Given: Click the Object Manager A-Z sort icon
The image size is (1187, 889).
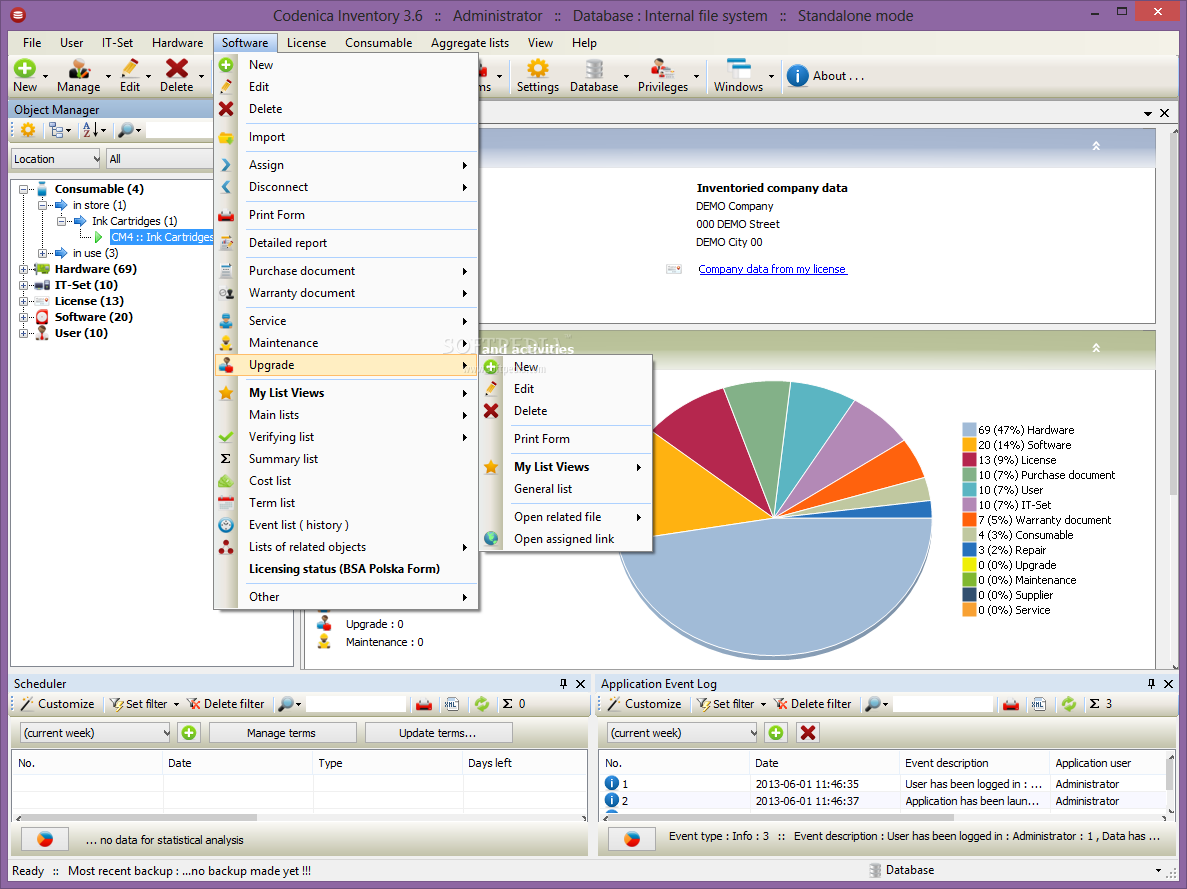Looking at the screenshot, I should click(89, 130).
